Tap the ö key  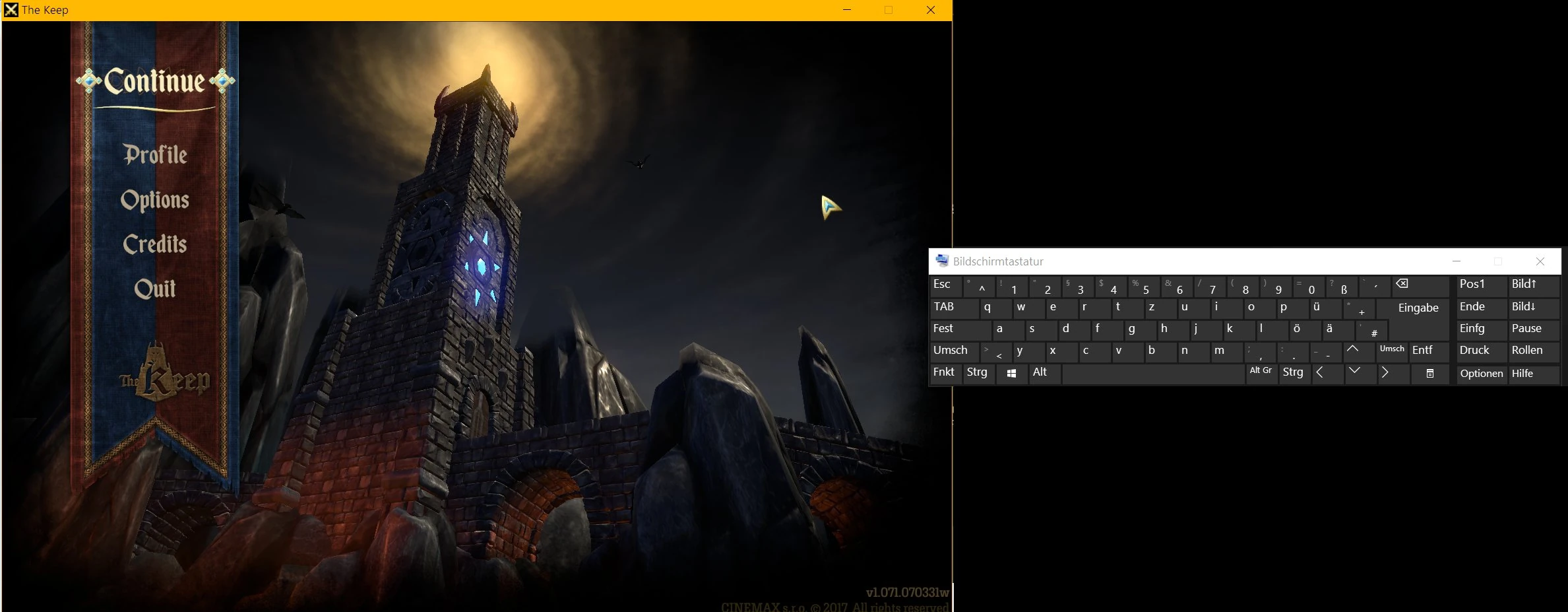click(x=1304, y=329)
